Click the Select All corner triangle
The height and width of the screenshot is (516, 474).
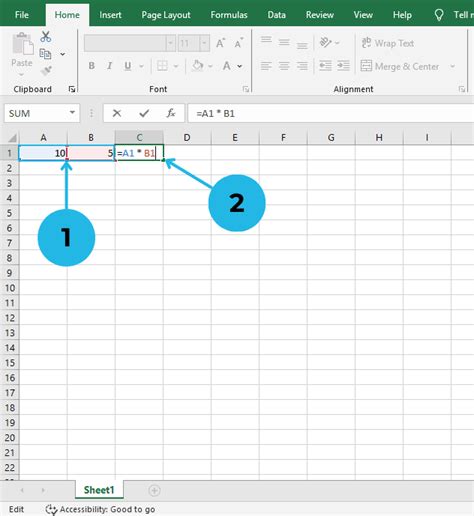point(12,138)
